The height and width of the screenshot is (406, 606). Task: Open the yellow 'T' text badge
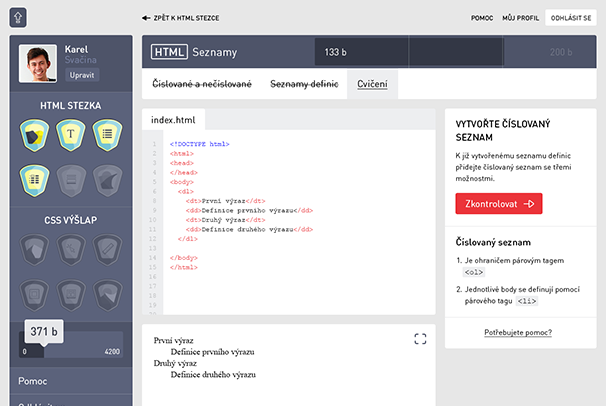coord(71,134)
